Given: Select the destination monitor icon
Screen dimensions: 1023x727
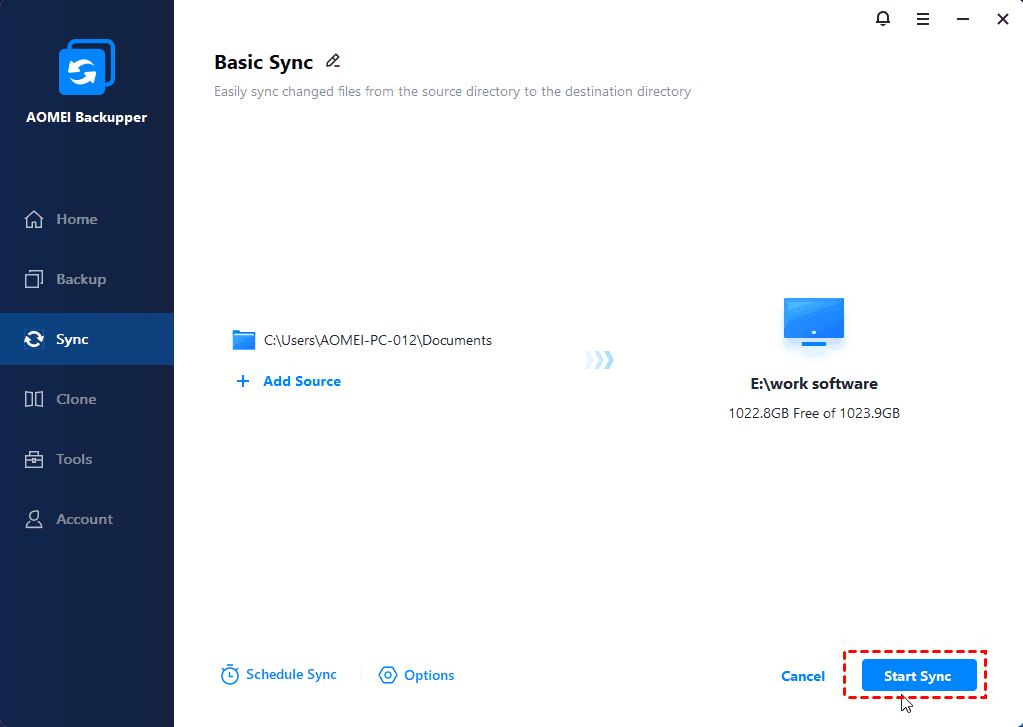Looking at the screenshot, I should tap(814, 323).
